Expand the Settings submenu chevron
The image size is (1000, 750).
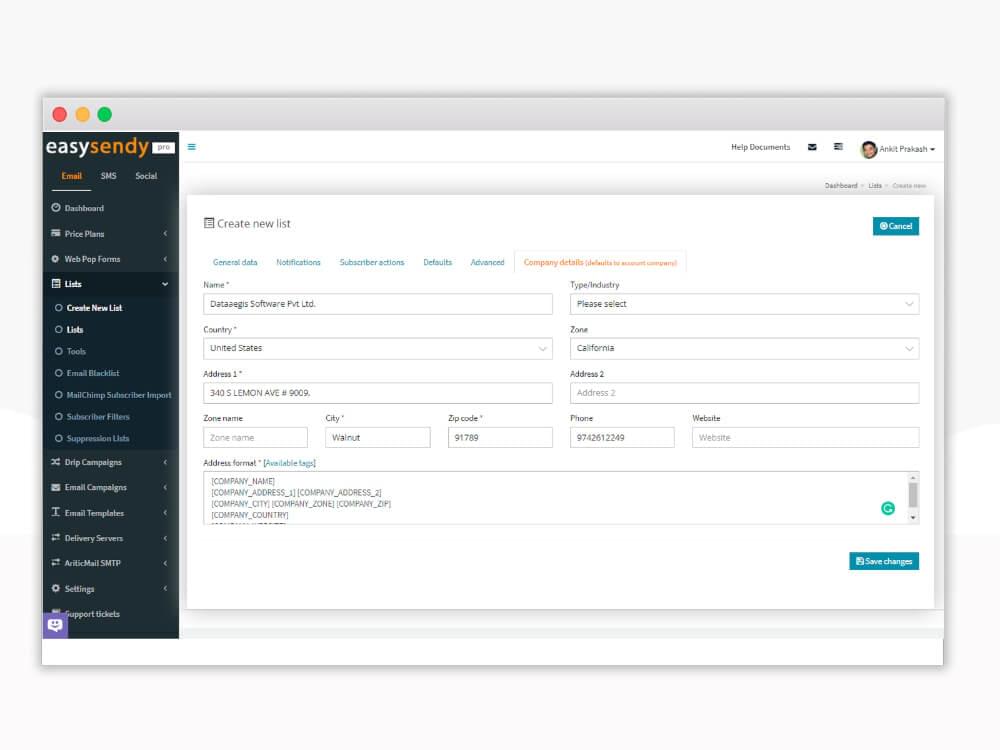click(165, 588)
